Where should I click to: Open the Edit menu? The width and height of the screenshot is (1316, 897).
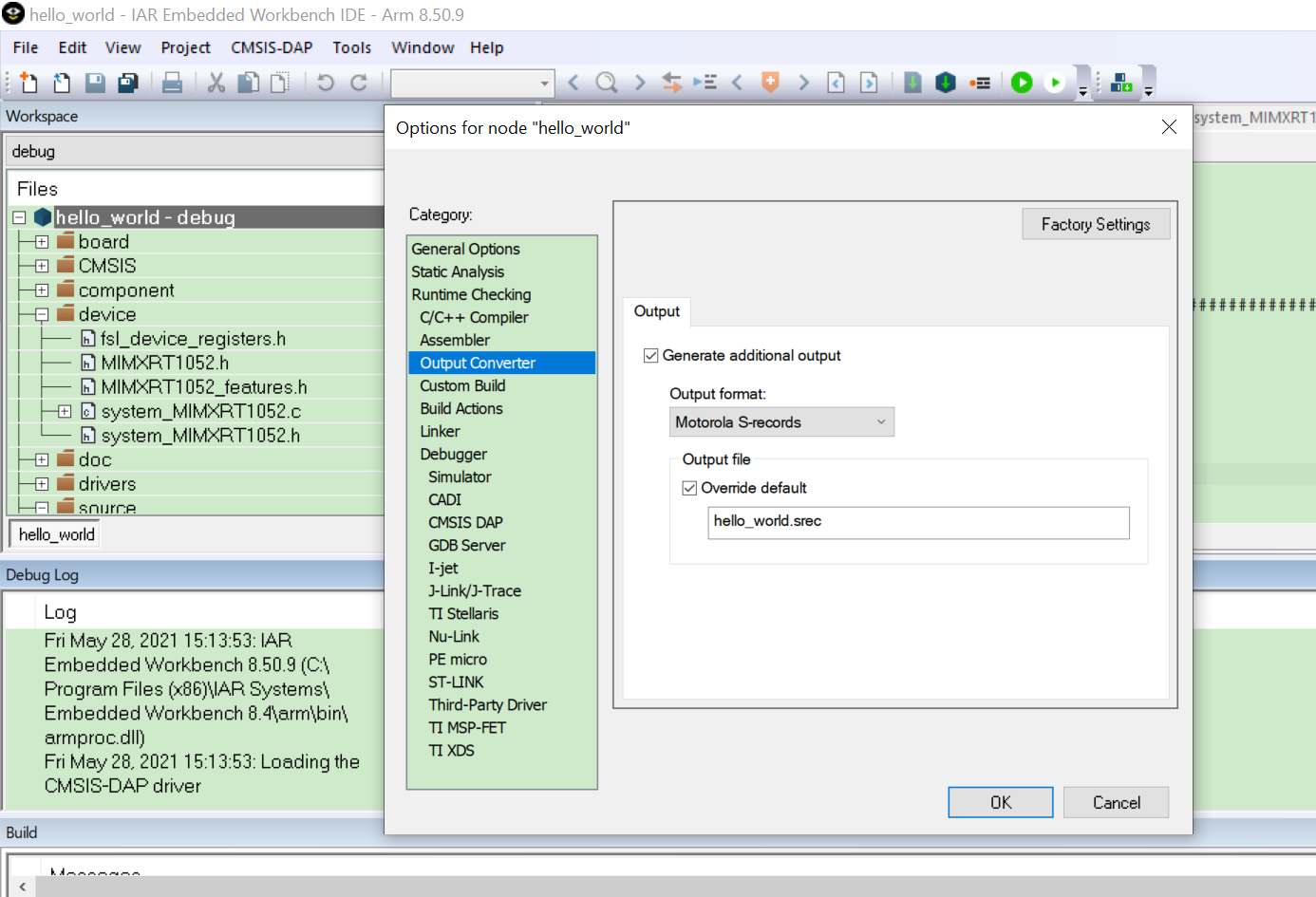click(x=72, y=47)
